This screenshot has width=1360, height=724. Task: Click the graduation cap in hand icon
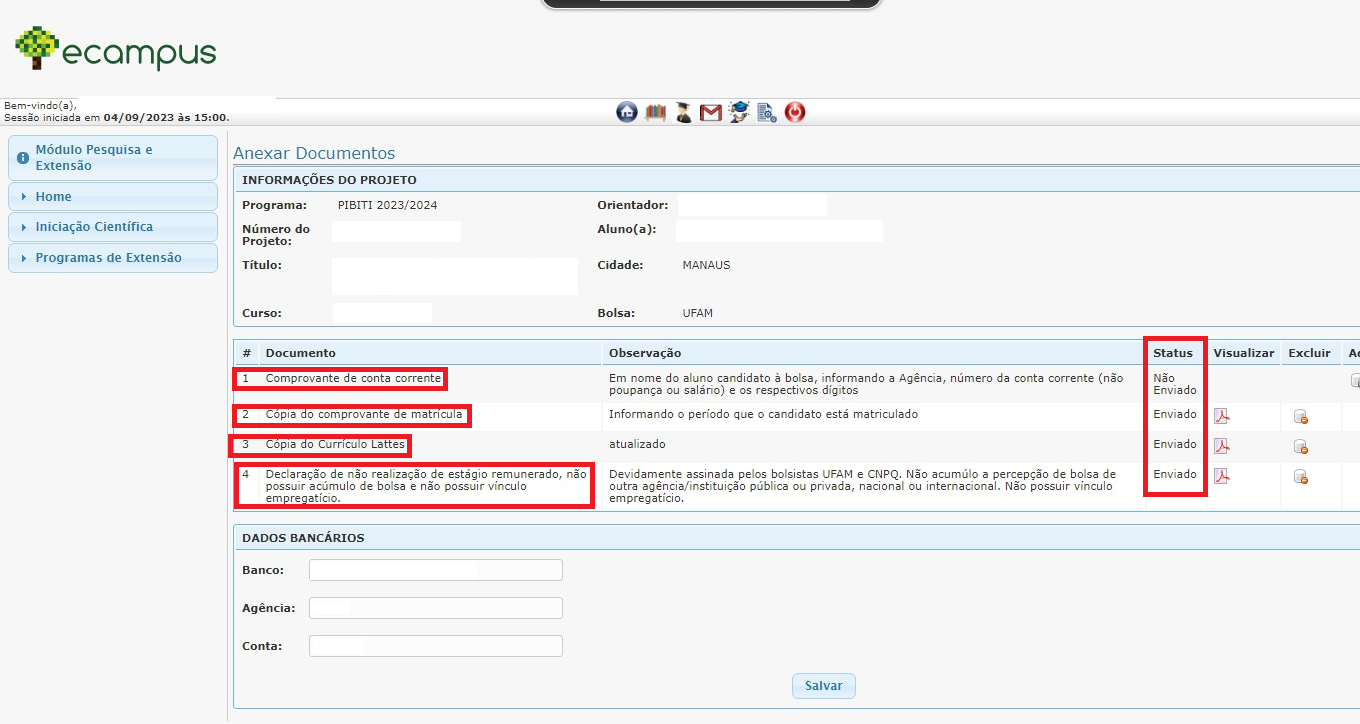click(739, 112)
